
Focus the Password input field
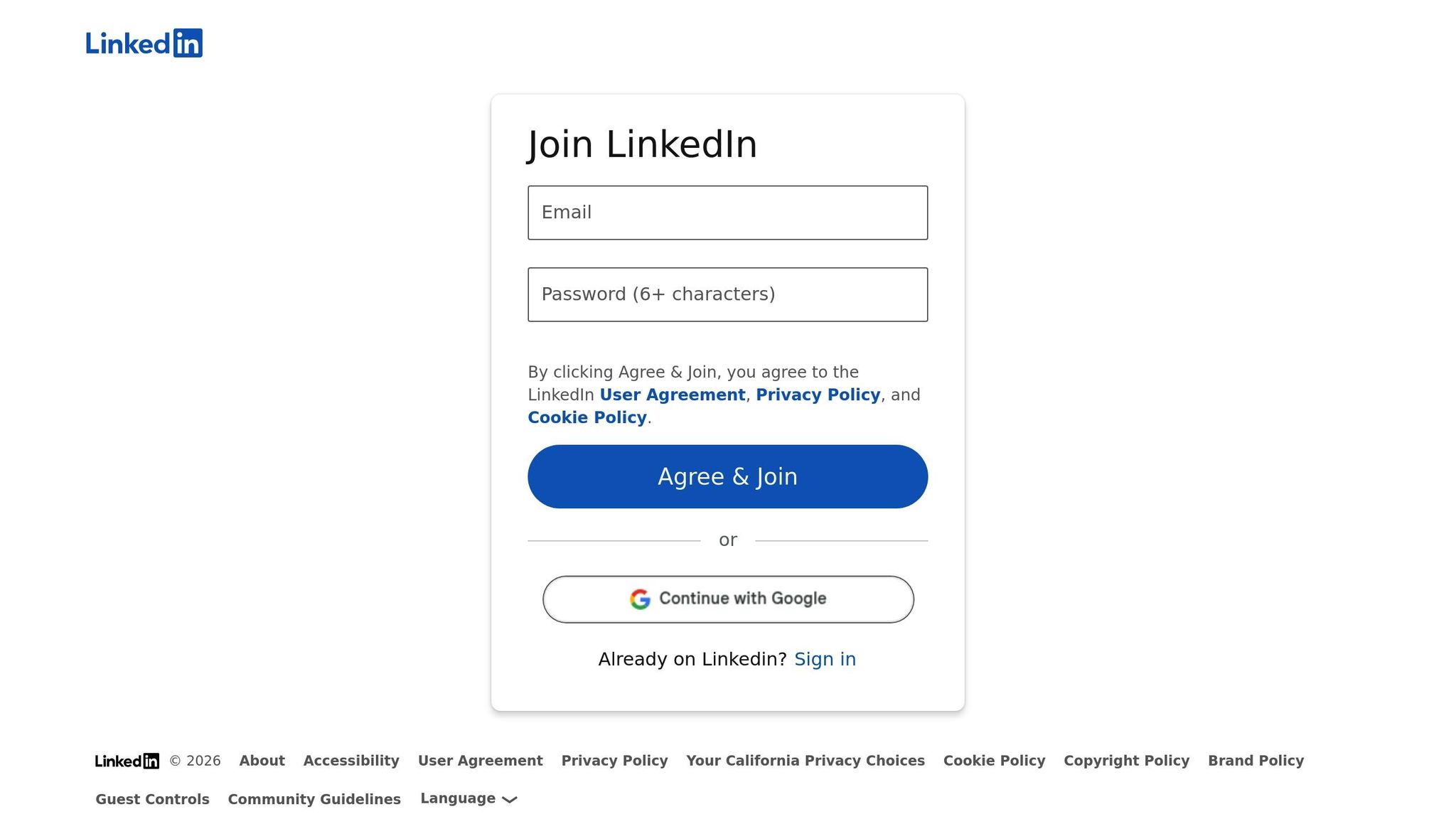[x=727, y=294]
